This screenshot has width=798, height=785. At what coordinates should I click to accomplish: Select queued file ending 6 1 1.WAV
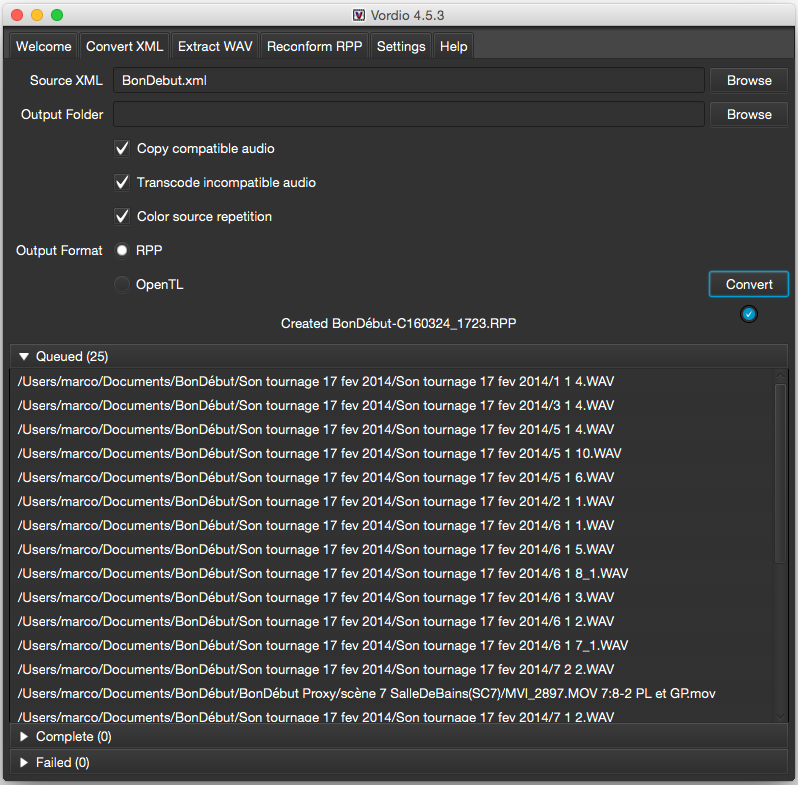pyautogui.click(x=391, y=525)
